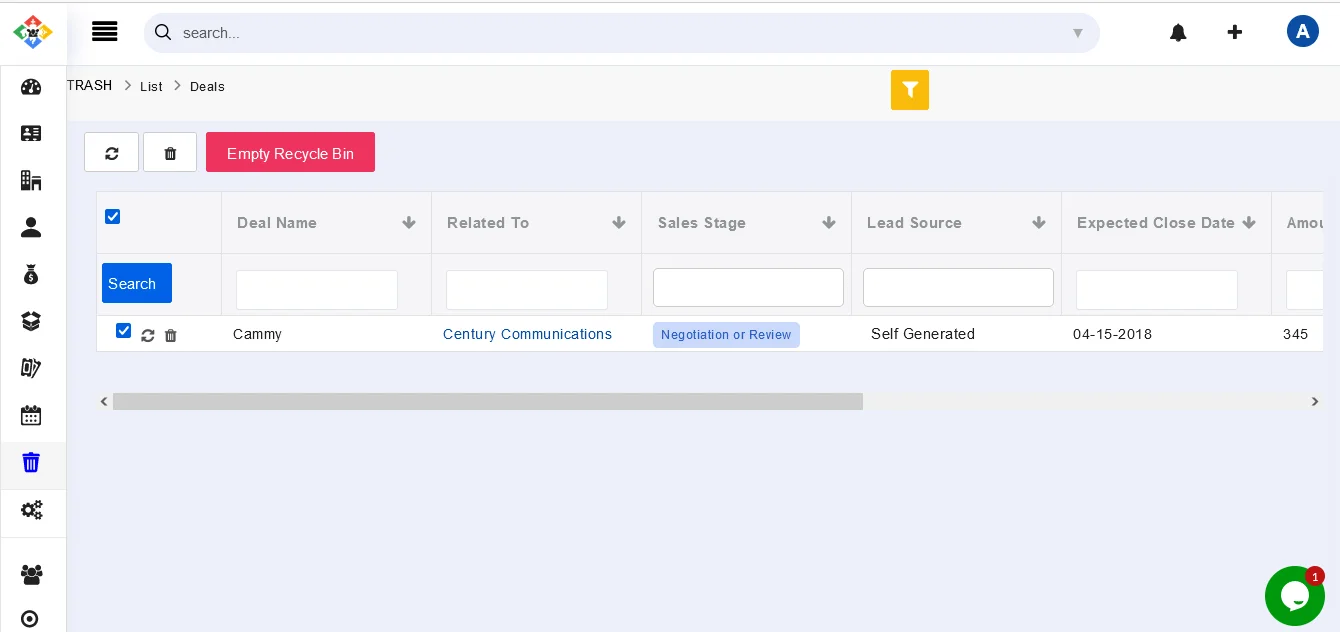The width and height of the screenshot is (1340, 632).
Task: Click the yellow filter icon
Action: pyautogui.click(x=909, y=90)
